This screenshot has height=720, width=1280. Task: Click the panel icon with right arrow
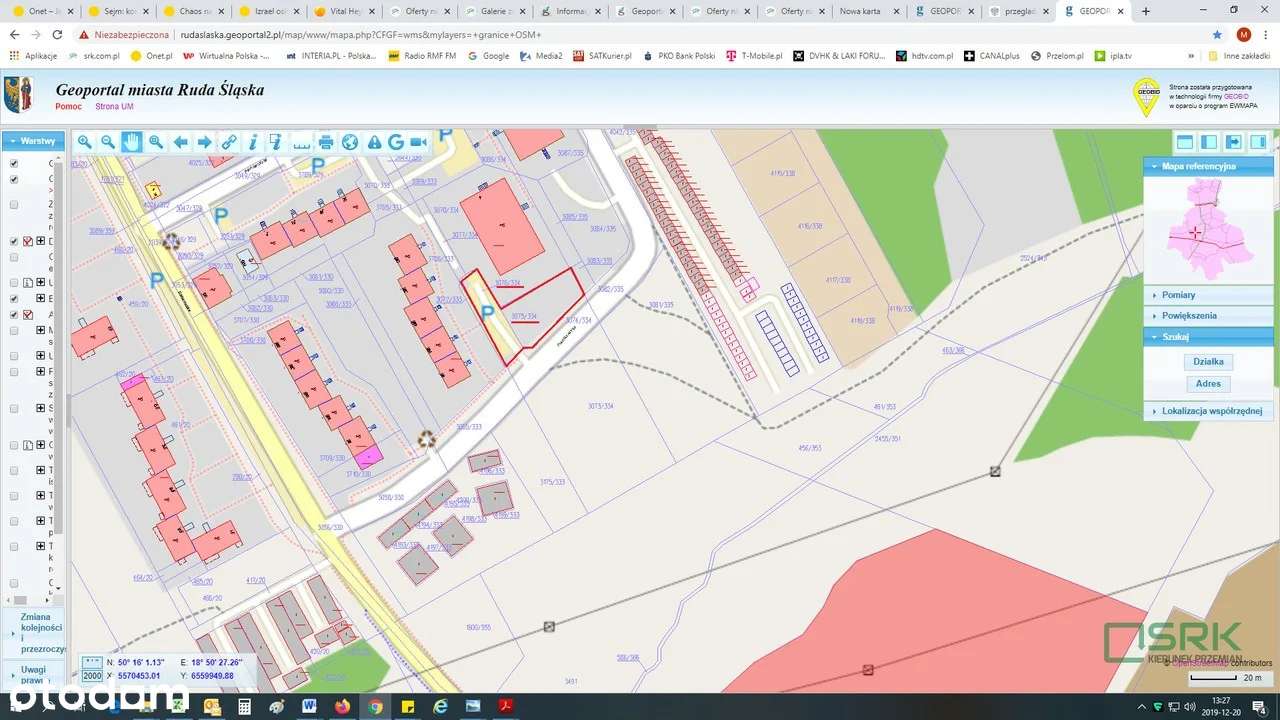1234,142
